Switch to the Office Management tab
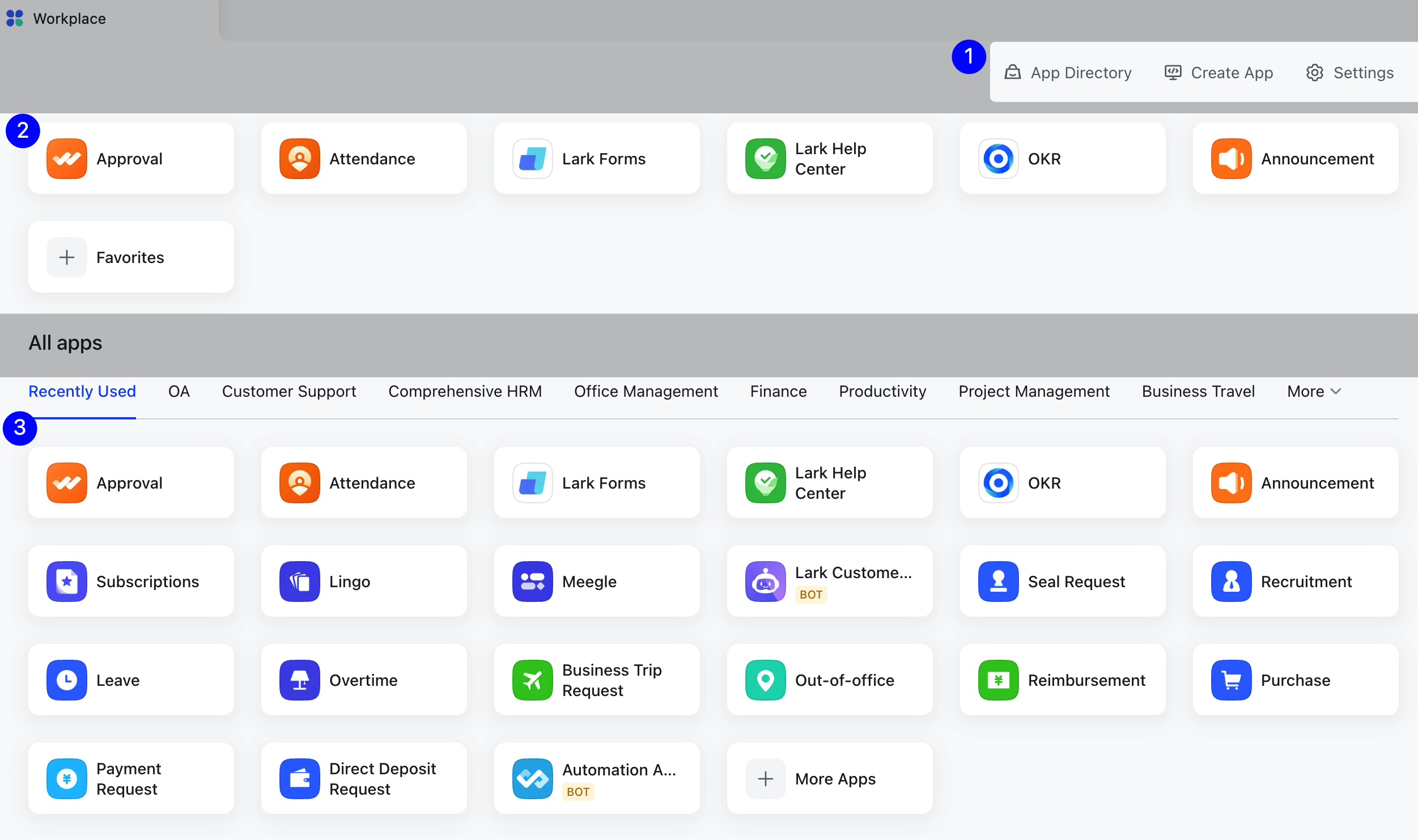Screen dimensions: 1418x840 (646, 391)
